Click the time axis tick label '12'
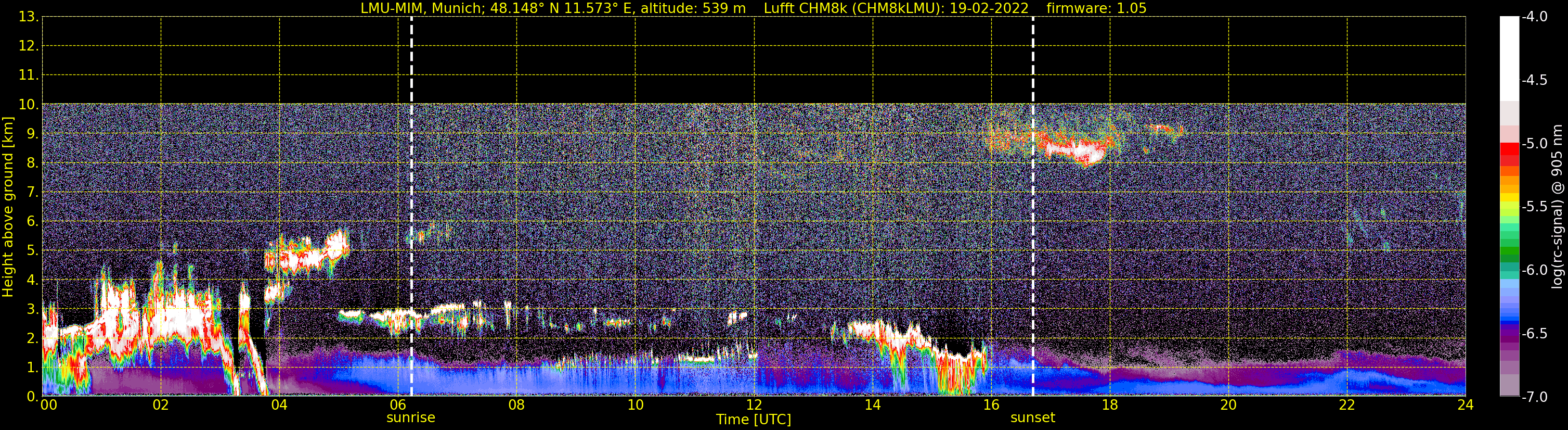1568x430 pixels. click(x=754, y=405)
